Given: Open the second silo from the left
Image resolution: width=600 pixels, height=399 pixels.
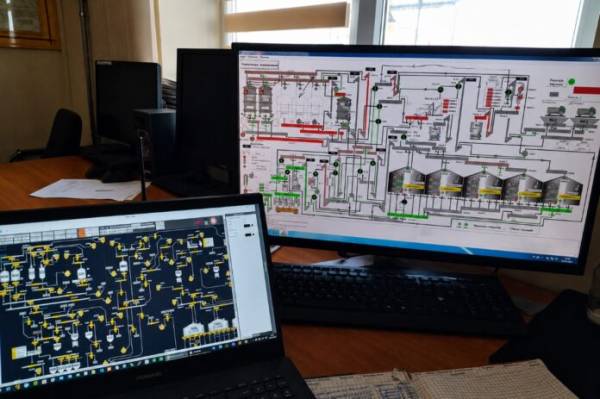Looking at the screenshot, I should 445,183.
